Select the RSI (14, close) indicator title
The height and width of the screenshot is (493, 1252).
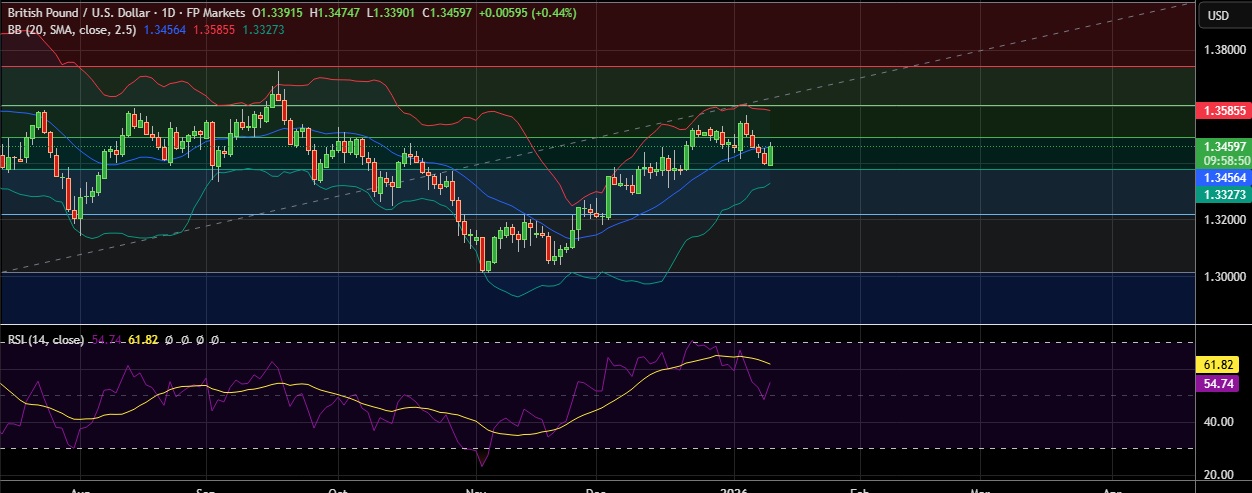[46, 340]
